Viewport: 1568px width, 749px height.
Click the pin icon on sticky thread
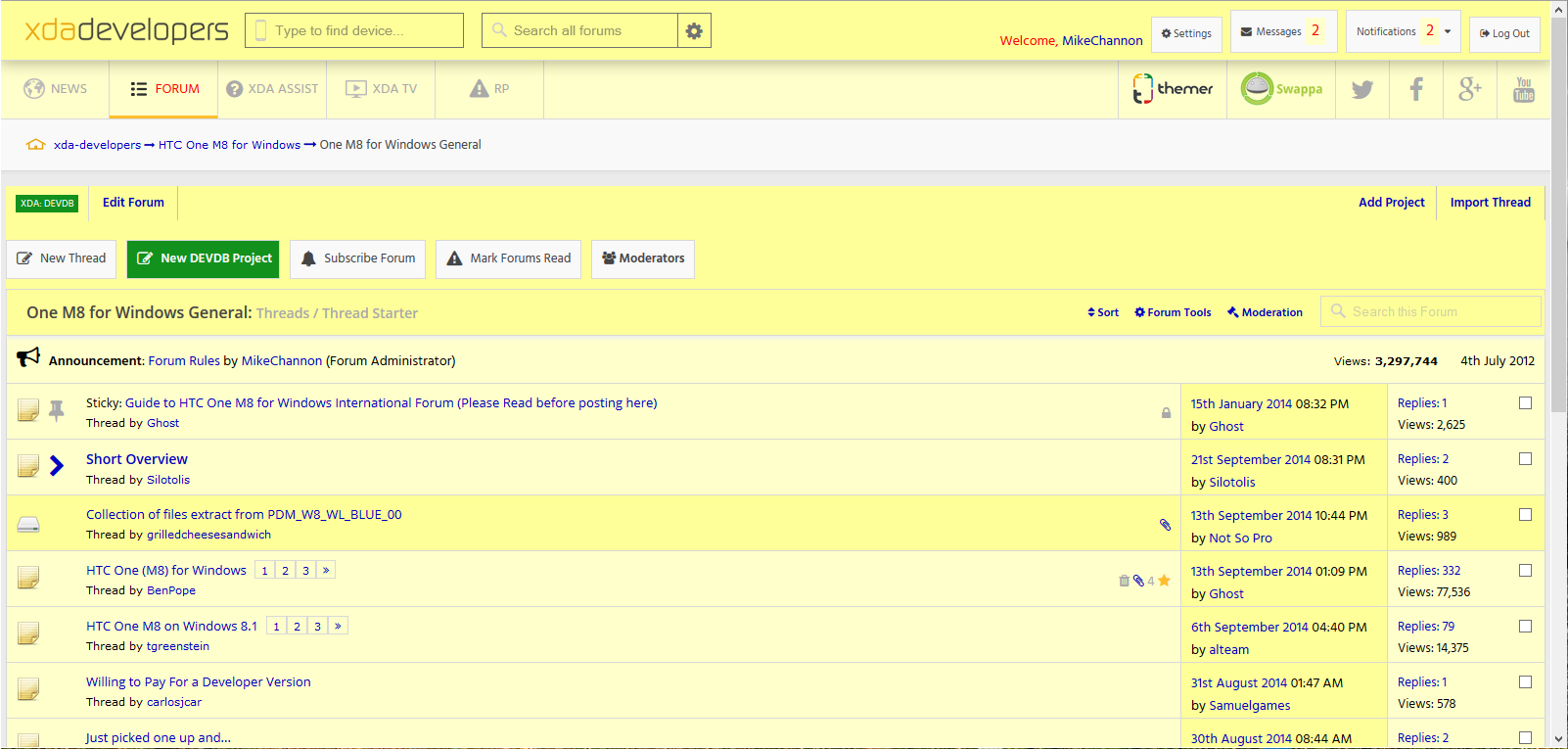(57, 410)
